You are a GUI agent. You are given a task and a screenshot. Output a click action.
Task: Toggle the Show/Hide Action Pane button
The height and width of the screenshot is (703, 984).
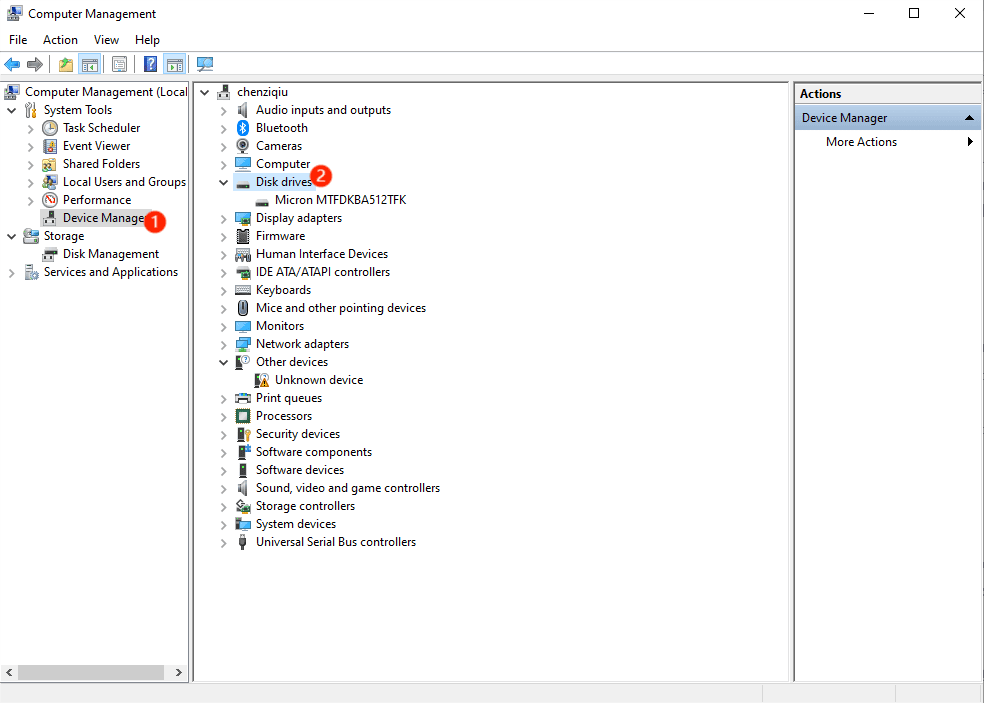(175, 65)
